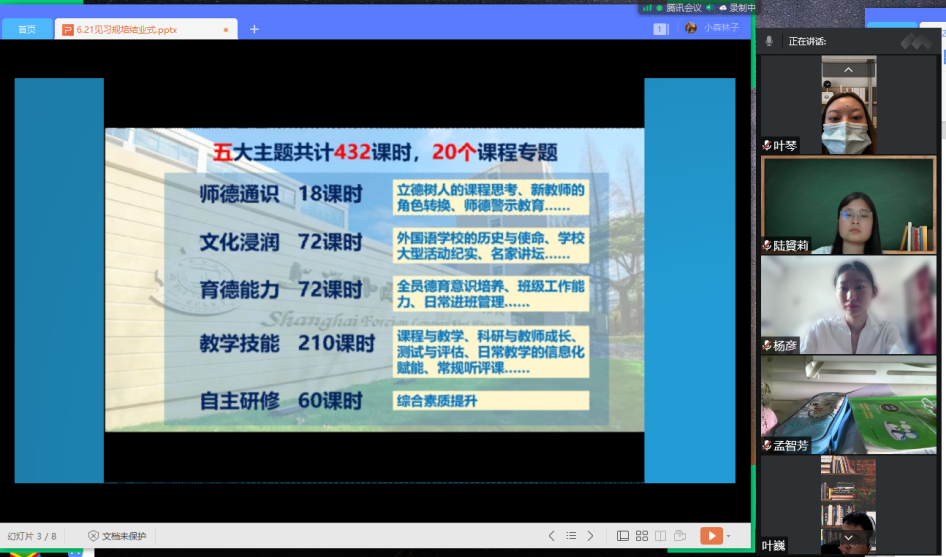Image resolution: width=946 pixels, height=557 pixels.
Task: Click the 小森林子 username label
Action: tap(721, 28)
